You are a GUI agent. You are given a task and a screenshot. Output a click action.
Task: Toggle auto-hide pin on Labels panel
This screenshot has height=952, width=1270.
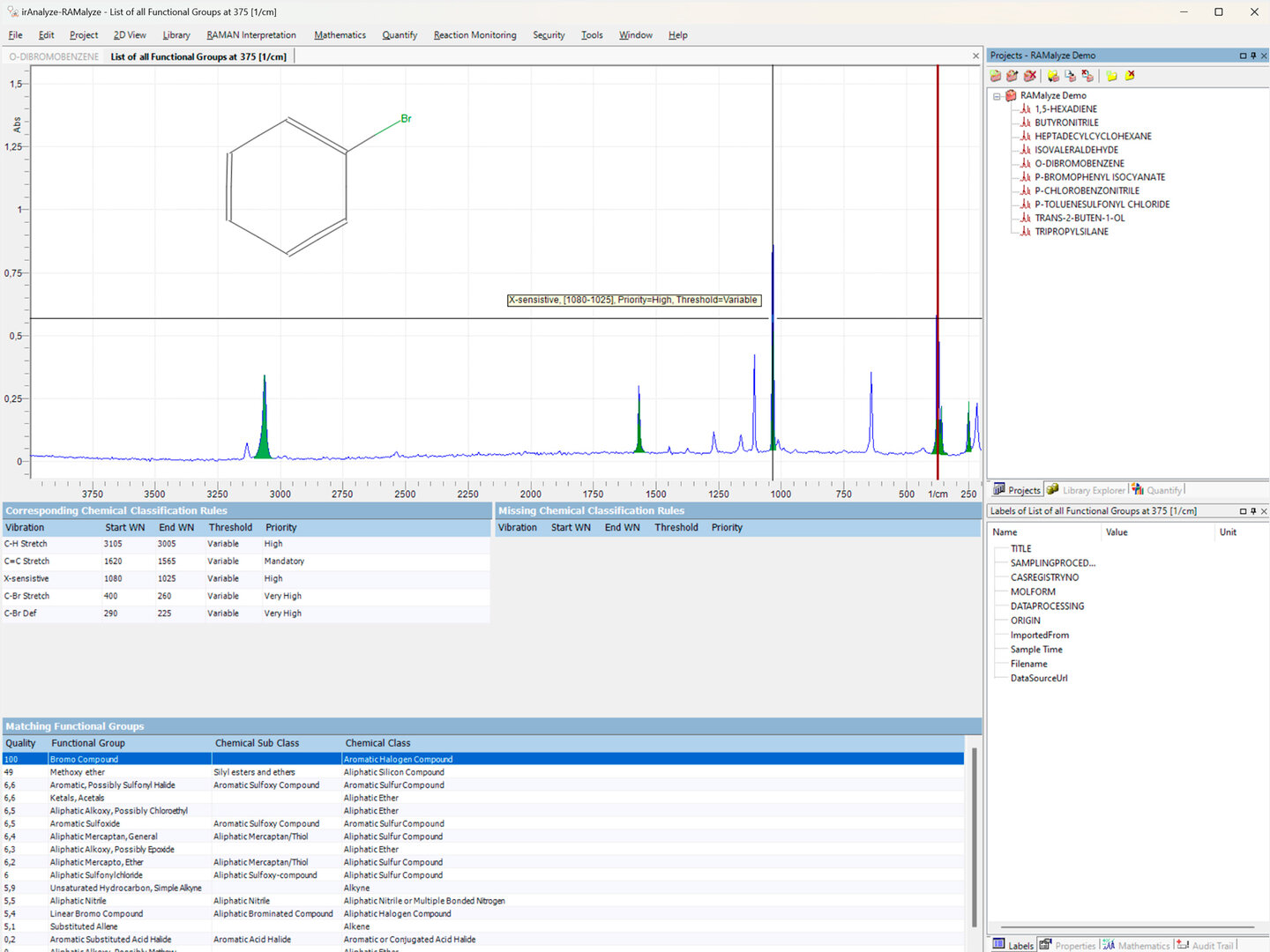[1253, 511]
